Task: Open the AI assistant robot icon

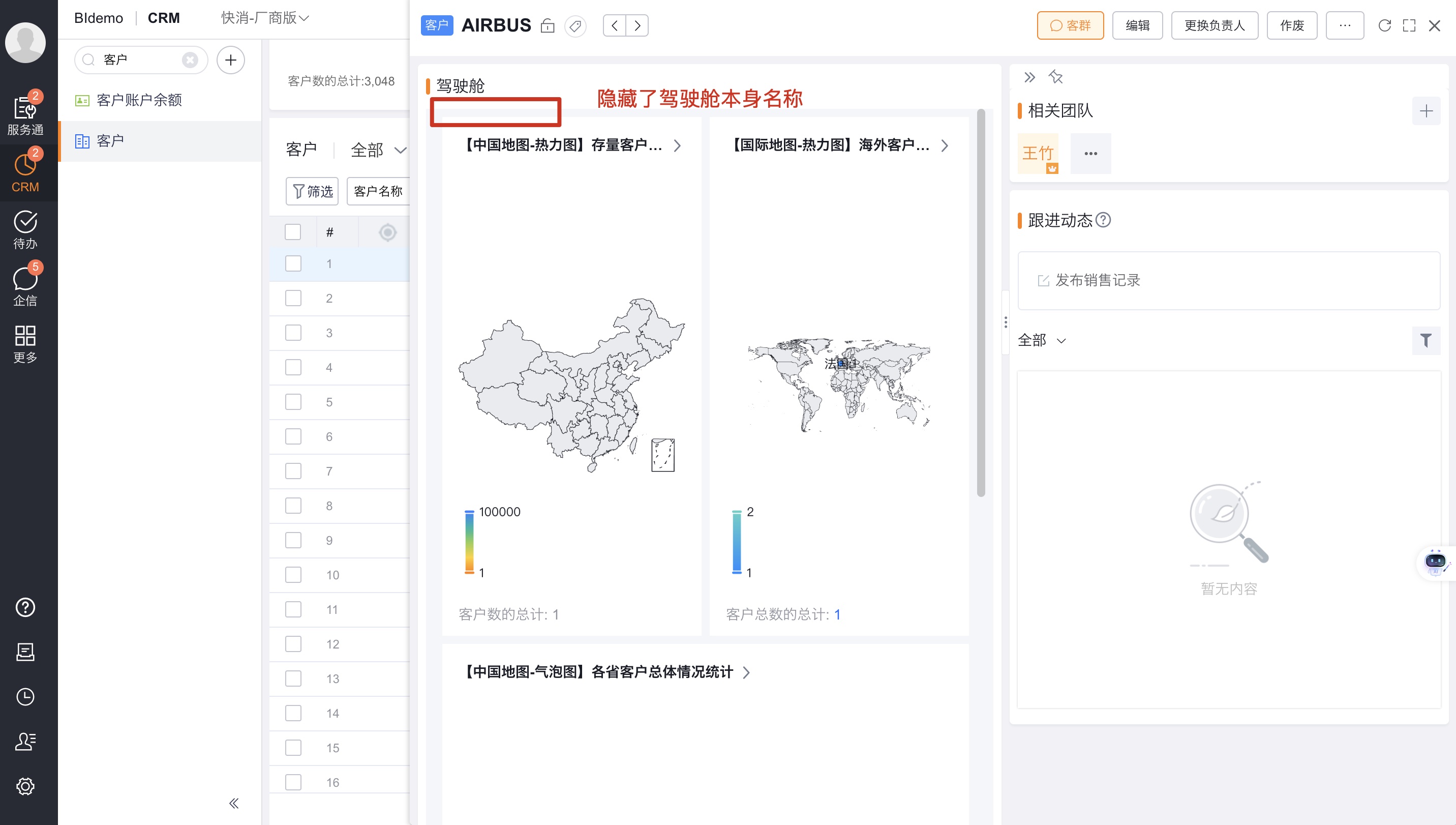Action: coord(1435,563)
